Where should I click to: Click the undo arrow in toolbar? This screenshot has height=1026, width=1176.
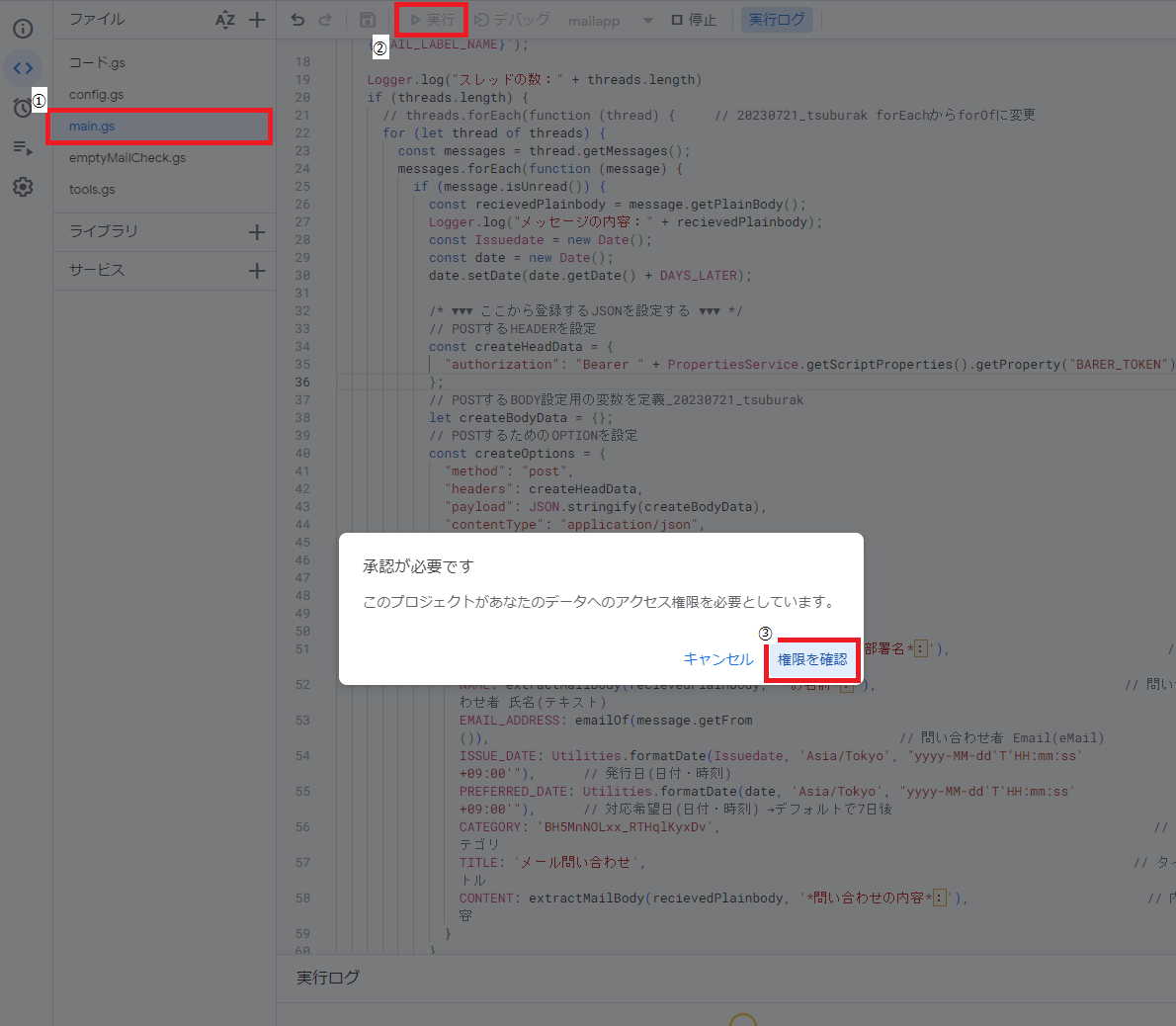click(298, 20)
